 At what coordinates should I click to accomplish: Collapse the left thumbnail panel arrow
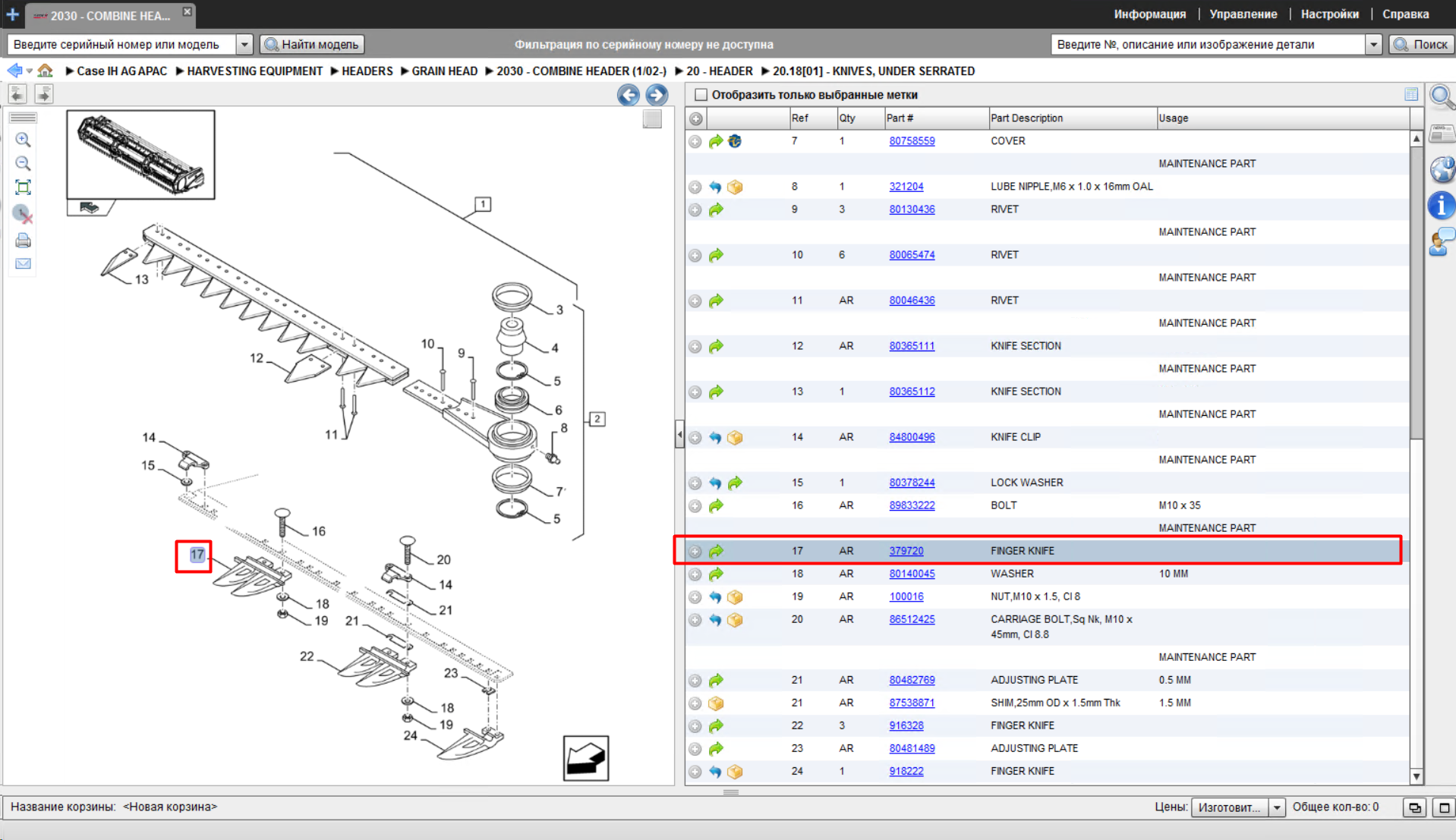click(17, 94)
